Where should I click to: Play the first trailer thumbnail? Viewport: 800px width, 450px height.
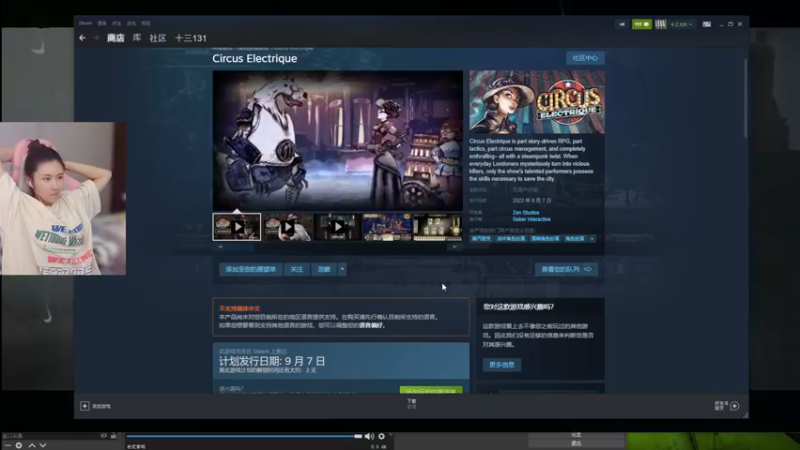tap(237, 227)
